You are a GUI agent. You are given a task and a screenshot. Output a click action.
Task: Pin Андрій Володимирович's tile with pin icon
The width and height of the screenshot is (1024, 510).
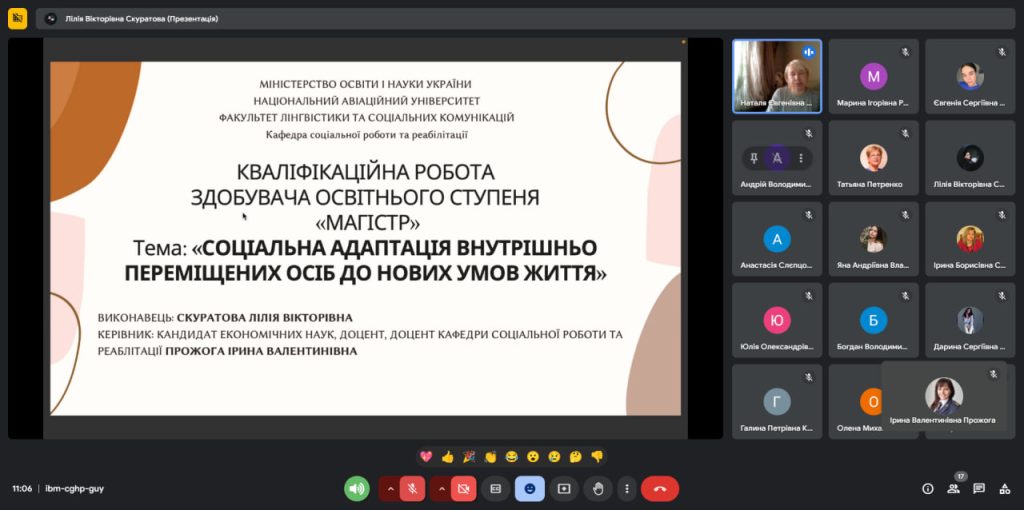pos(754,158)
